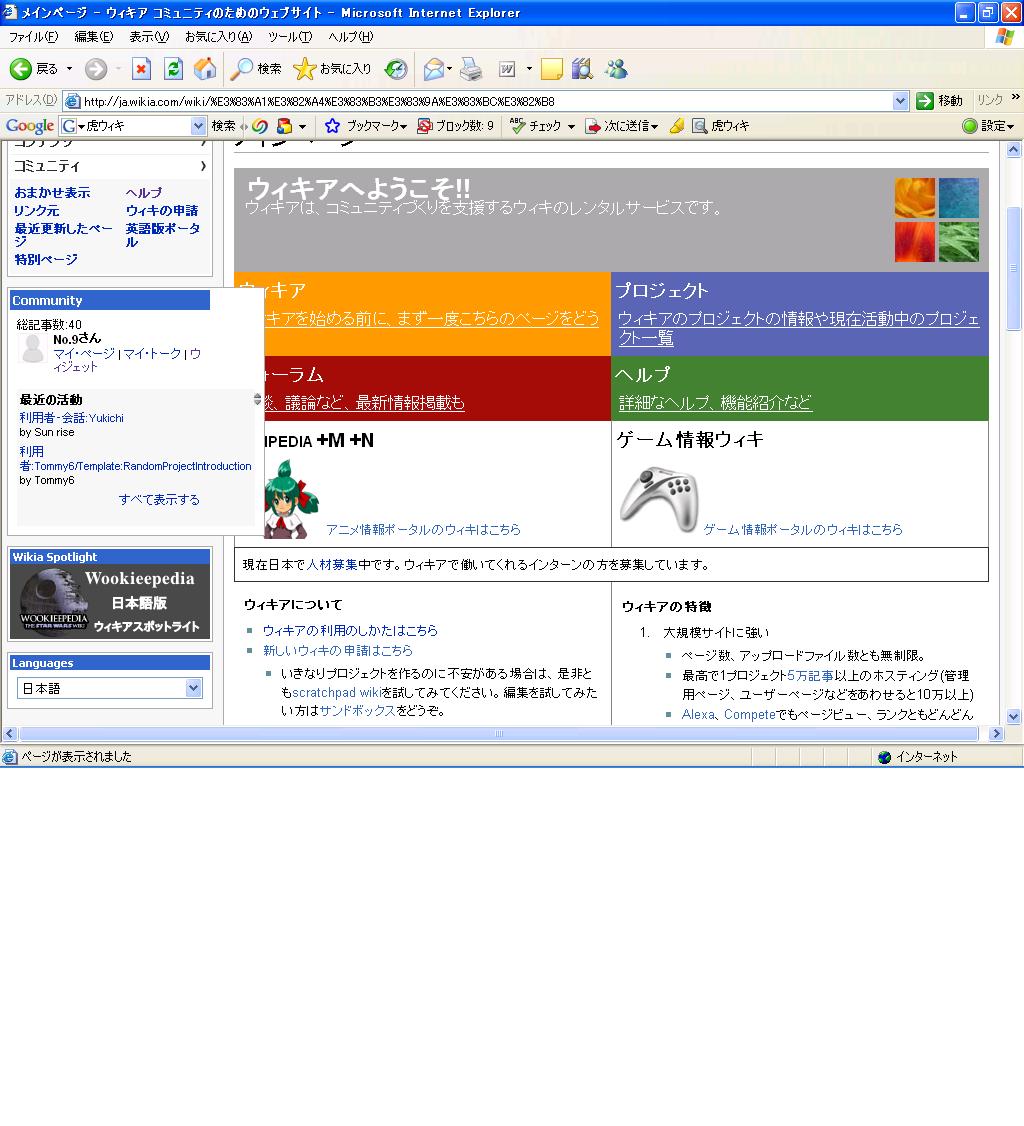Click the Edit with Word icon
1024x1126 pixels.
(x=507, y=69)
